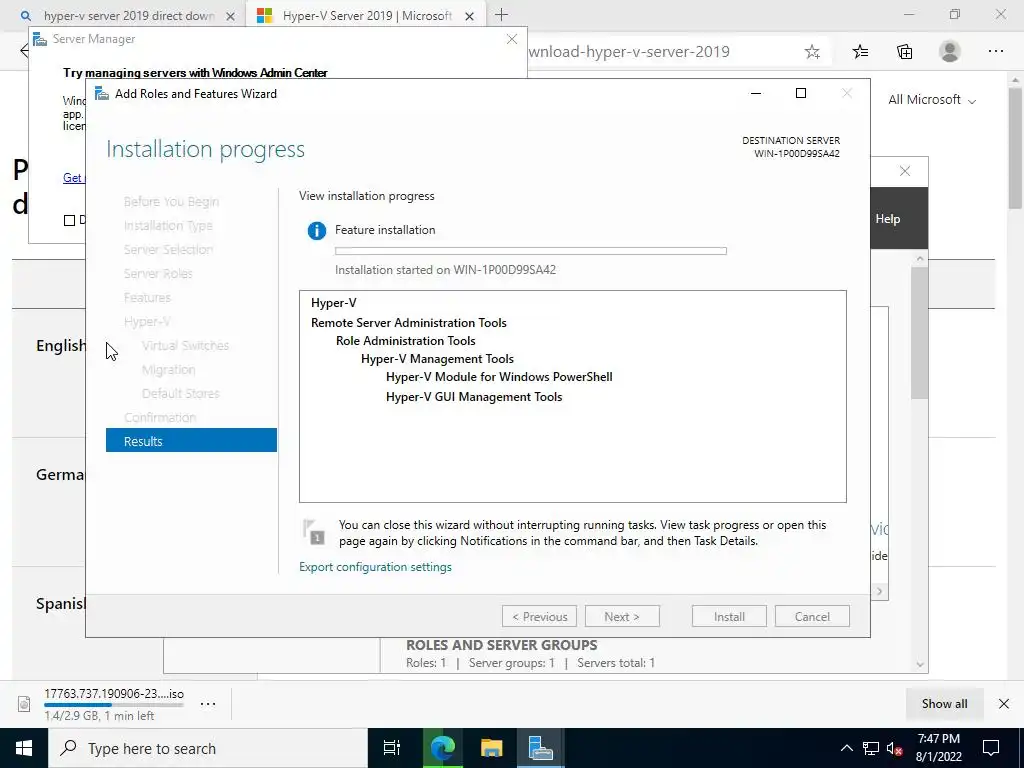Click the ISO download progress bar

pyautogui.click(x=114, y=705)
